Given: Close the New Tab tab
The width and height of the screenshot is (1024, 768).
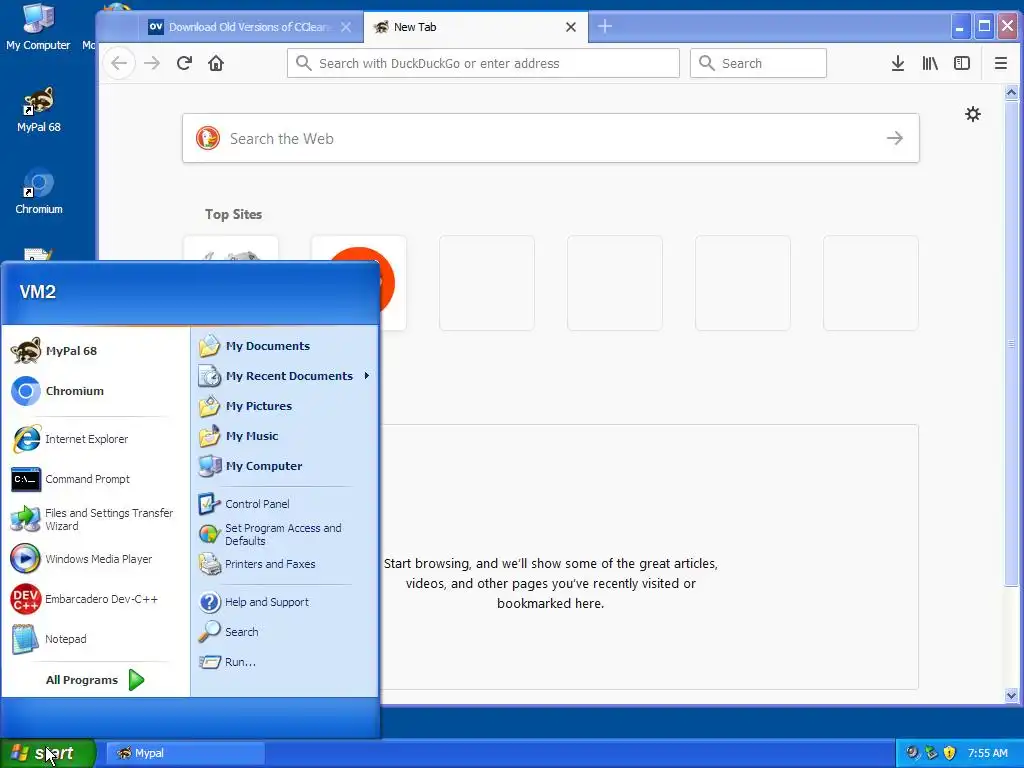Looking at the screenshot, I should click(571, 27).
